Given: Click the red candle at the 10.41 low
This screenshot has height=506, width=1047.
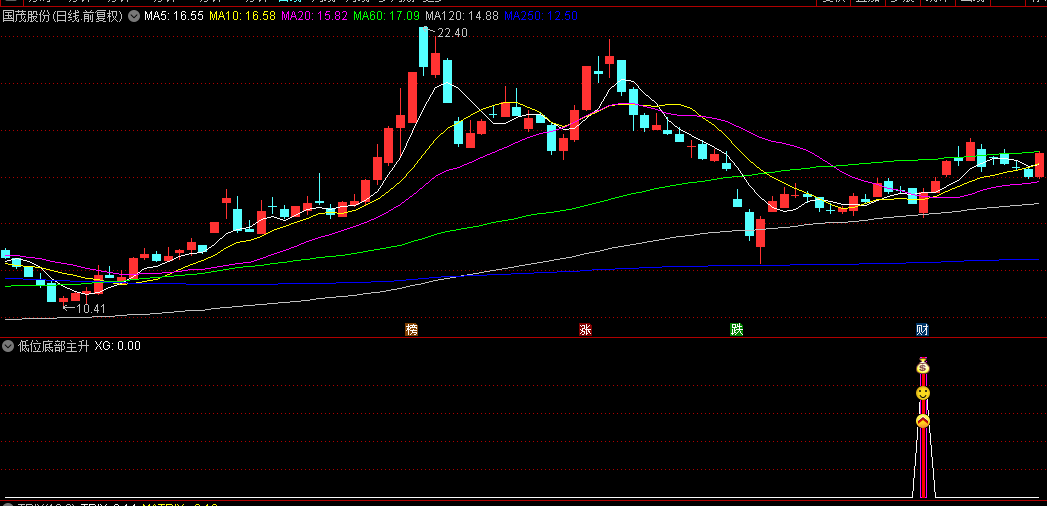Looking at the screenshot, I should click(63, 300).
